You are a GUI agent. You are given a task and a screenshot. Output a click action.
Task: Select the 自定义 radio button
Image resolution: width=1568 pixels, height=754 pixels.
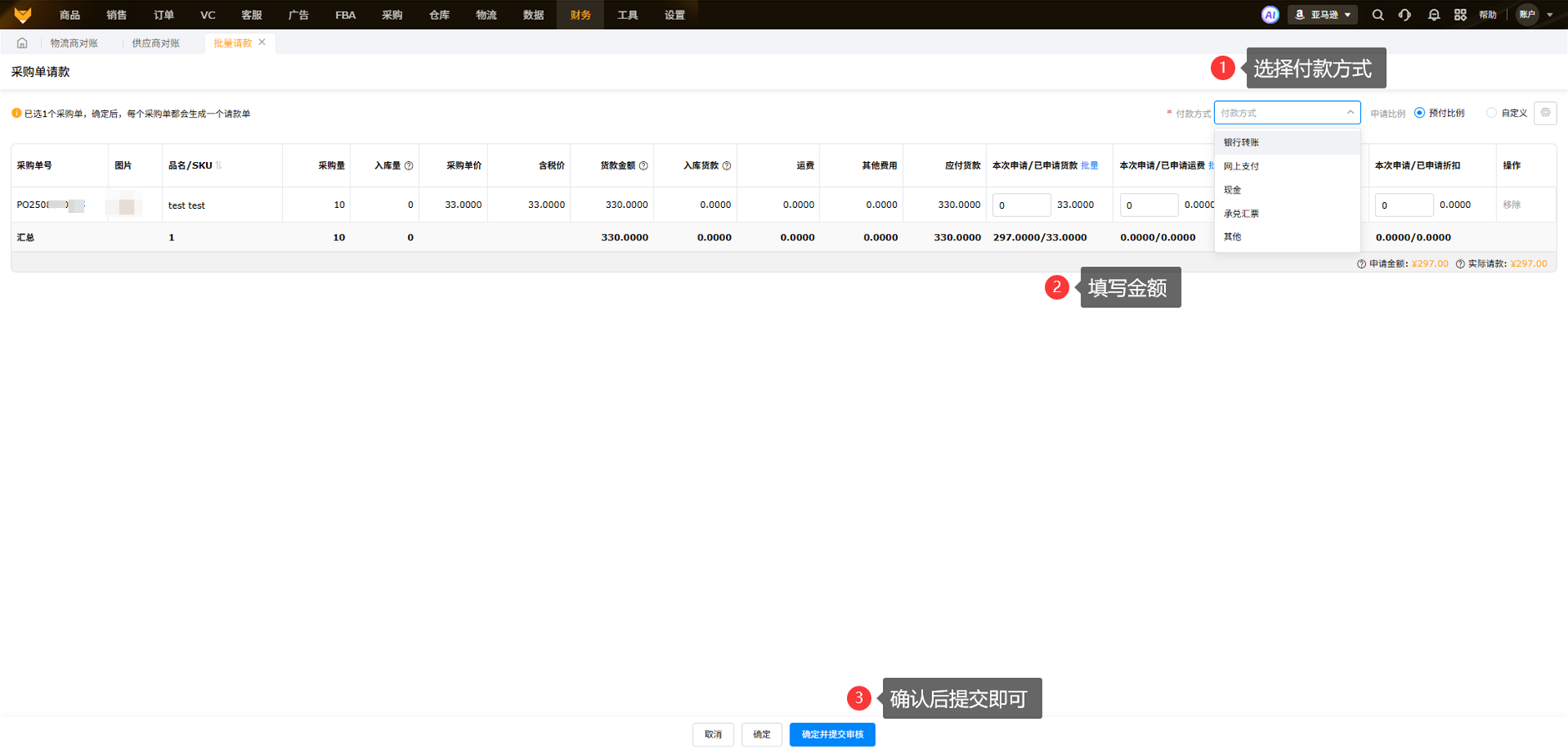[1491, 113]
